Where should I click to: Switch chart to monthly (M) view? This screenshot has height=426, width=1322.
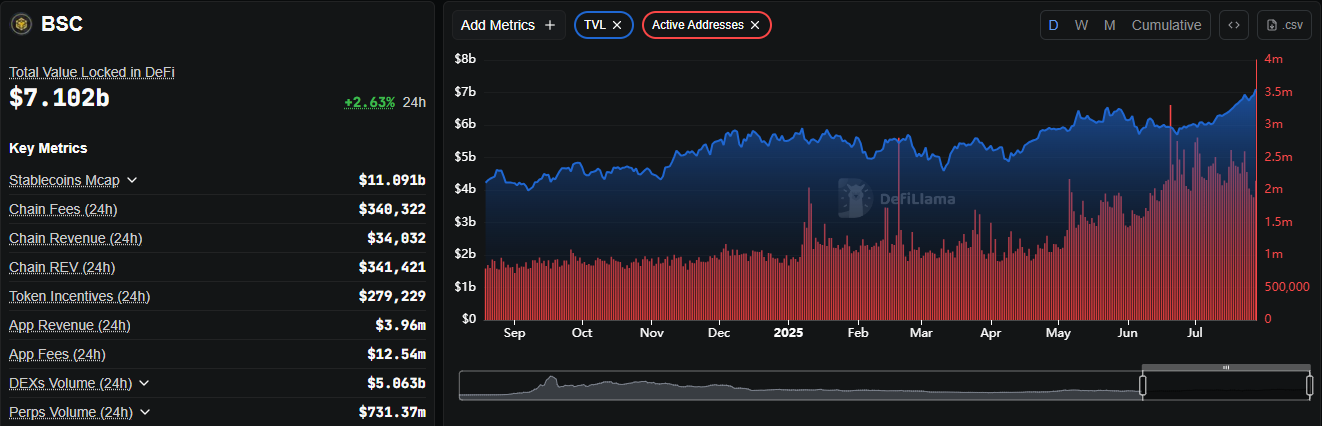point(1109,25)
